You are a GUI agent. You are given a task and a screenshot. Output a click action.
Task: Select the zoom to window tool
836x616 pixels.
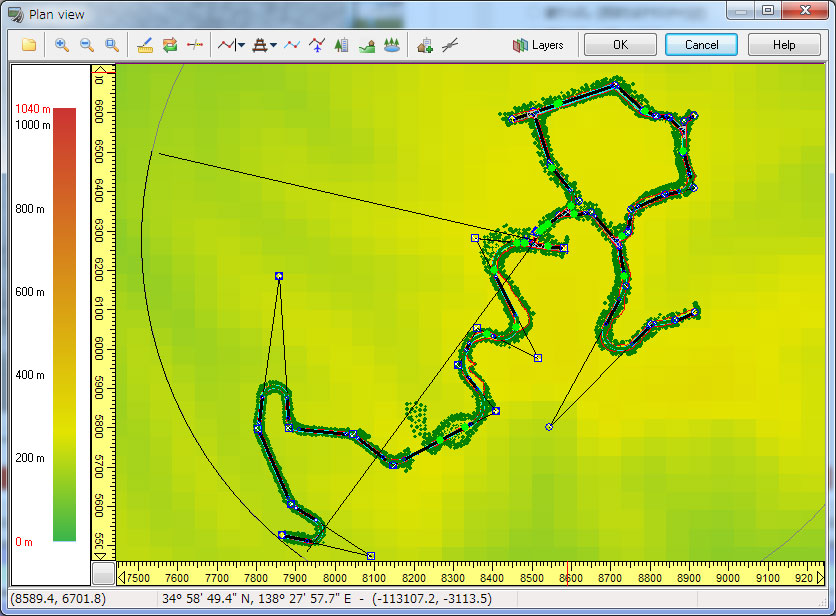(x=112, y=45)
